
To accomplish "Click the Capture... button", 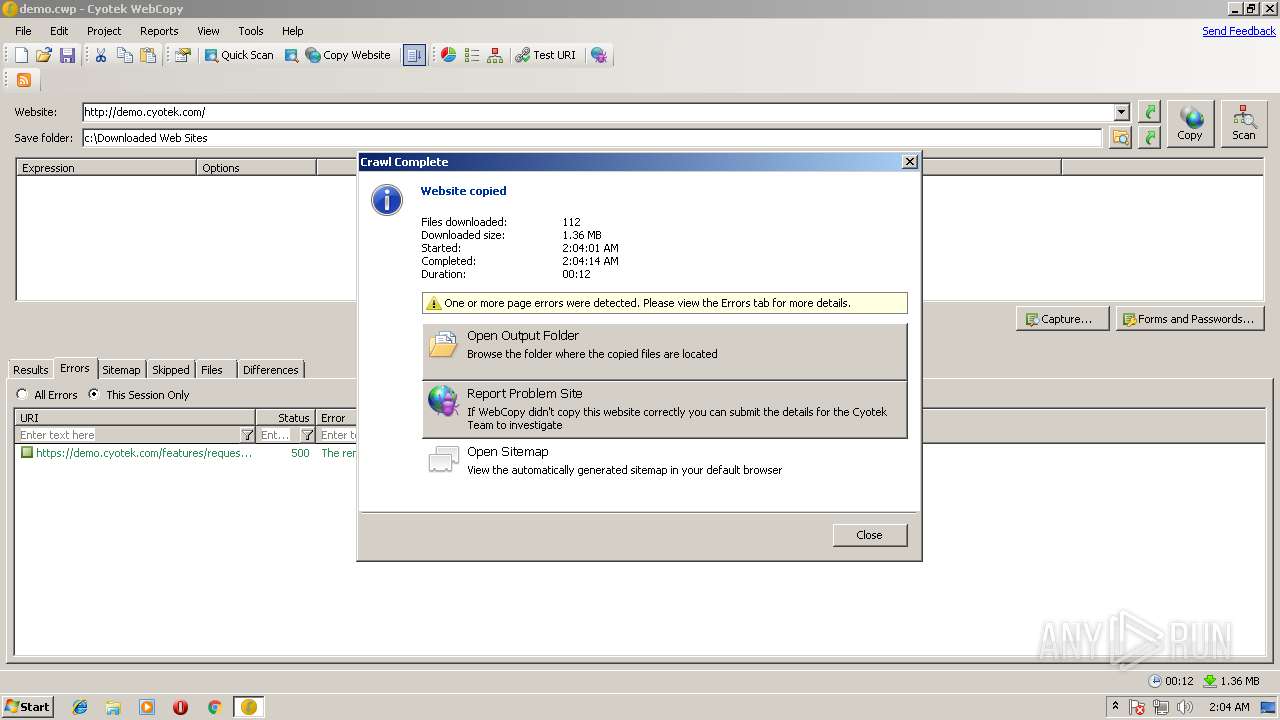I will click(1062, 319).
